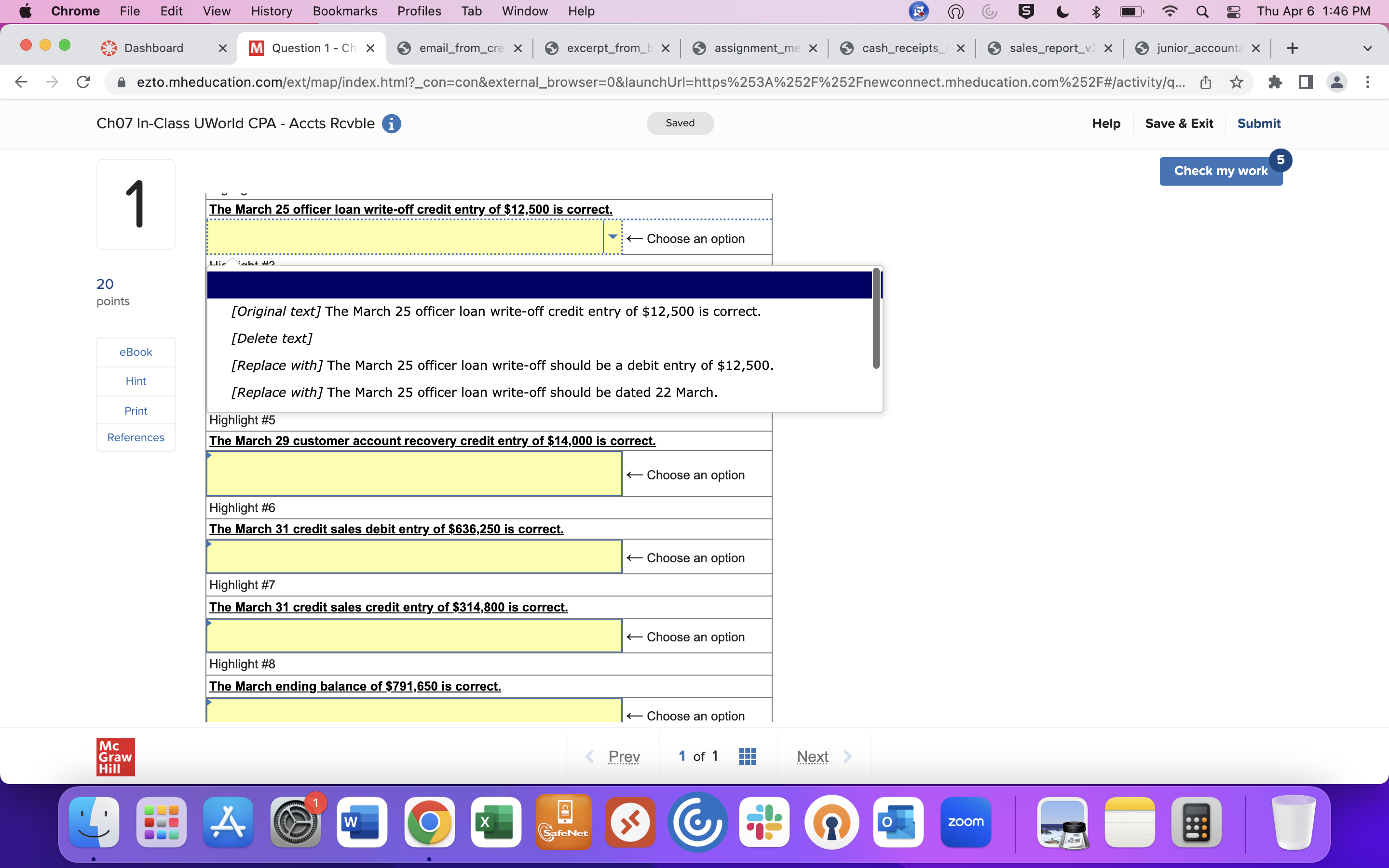Viewport: 1389px width, 868px height.
Task: Select the Delete text option in the popup
Action: point(272,338)
